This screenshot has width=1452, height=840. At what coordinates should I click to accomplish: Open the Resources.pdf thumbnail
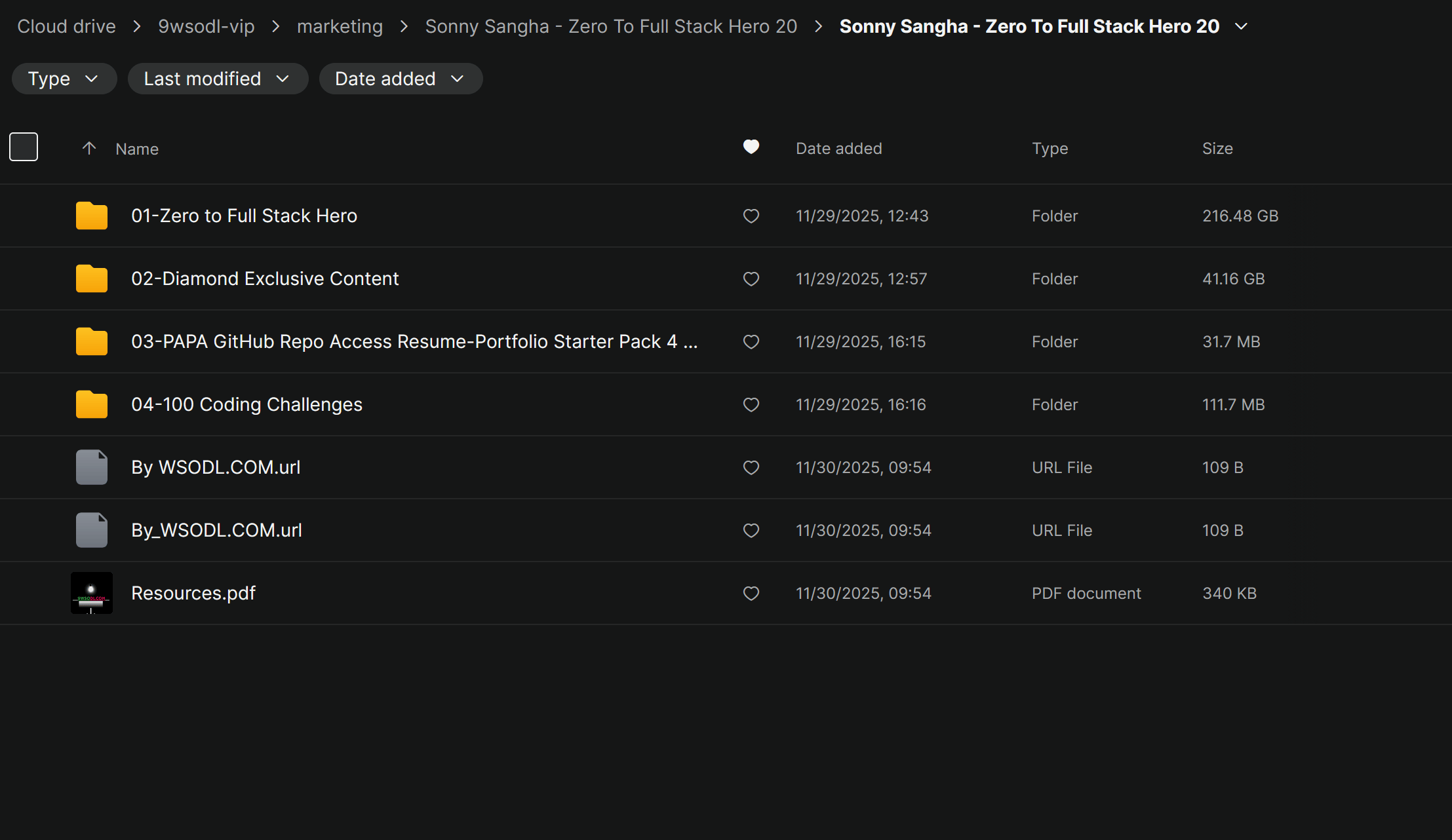pos(91,593)
